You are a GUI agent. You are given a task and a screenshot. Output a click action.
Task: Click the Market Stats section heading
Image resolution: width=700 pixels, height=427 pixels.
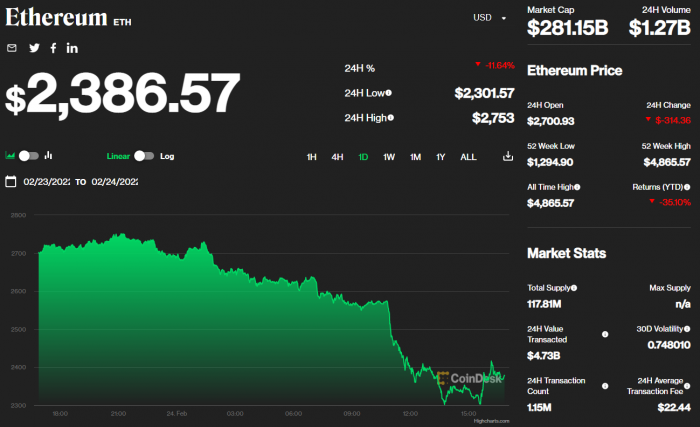[x=566, y=253]
